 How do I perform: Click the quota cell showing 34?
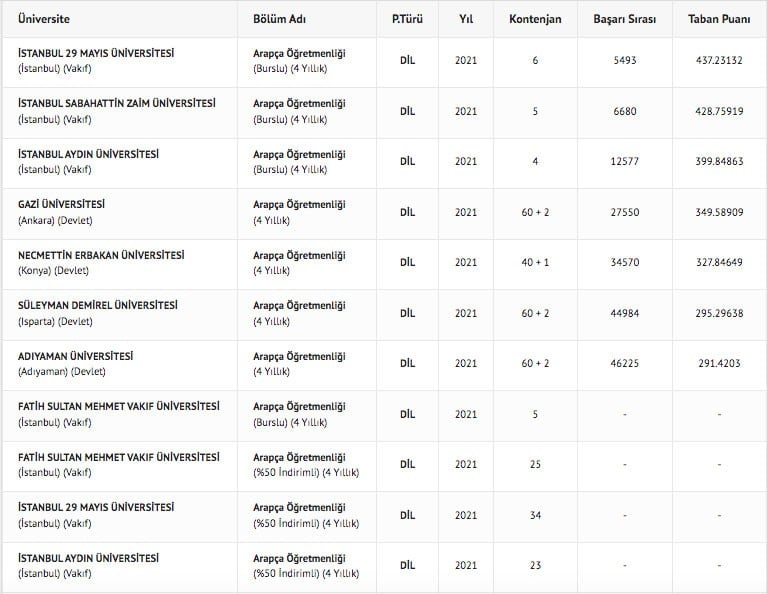[535, 515]
